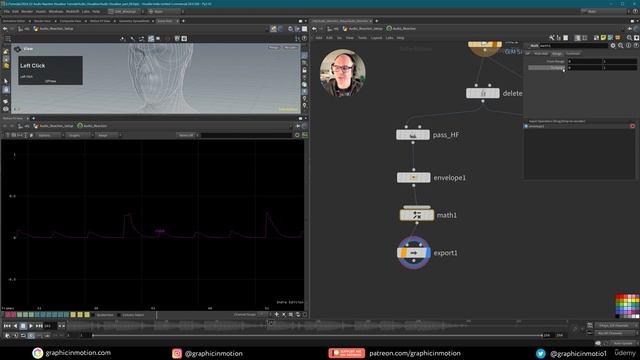
Task: Jump to last frame in the playbar
Action: (x=39, y=326)
